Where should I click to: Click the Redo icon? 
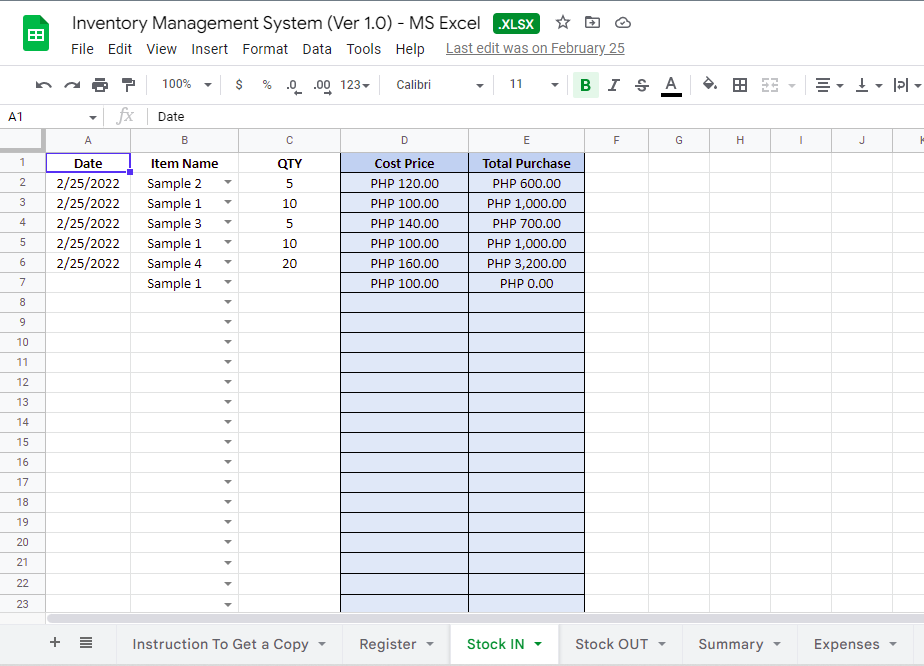click(x=72, y=85)
